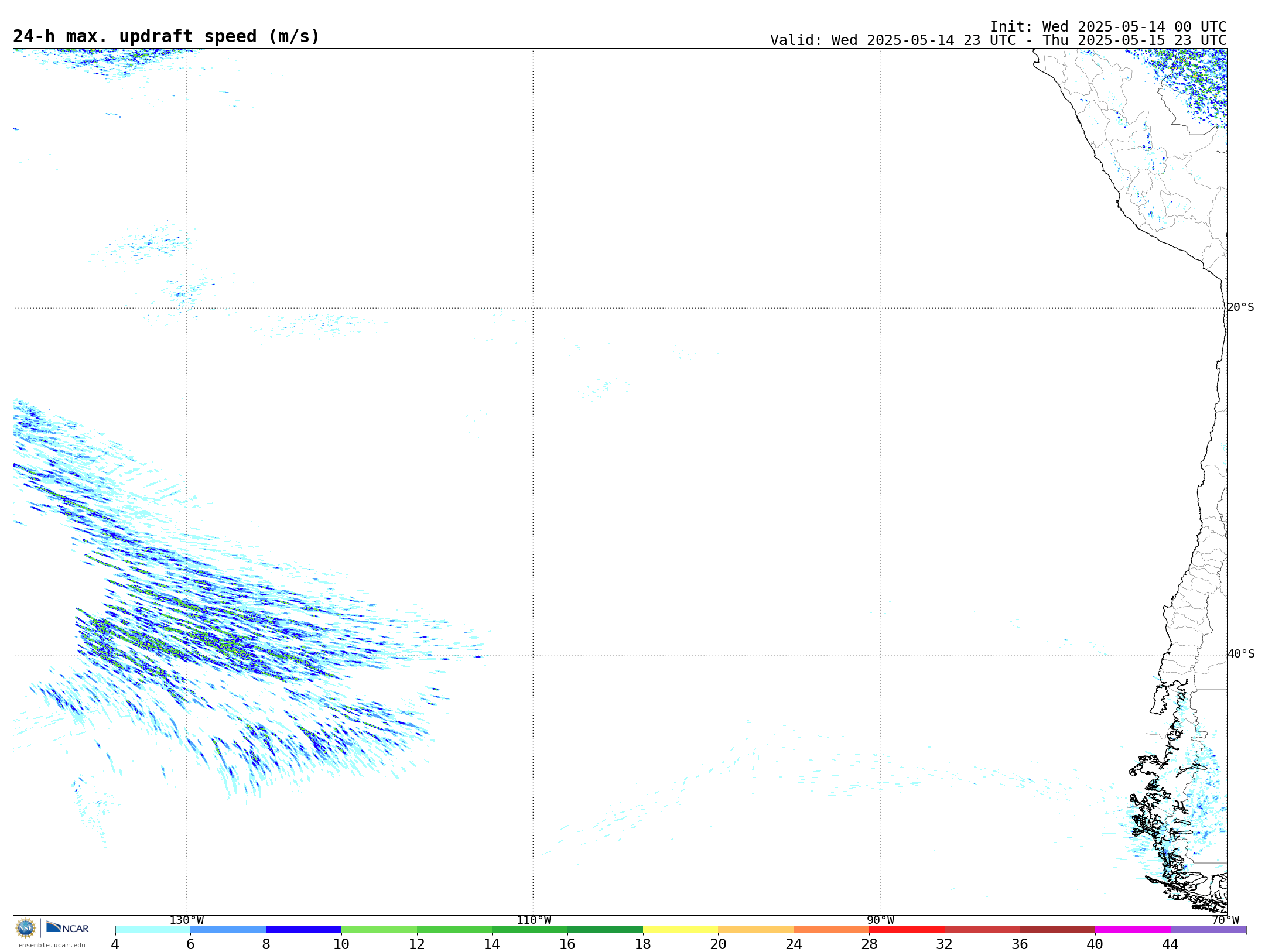1265x952 pixels.
Task: Open the ensemble.ucar.edu text link
Action: click(x=52, y=945)
